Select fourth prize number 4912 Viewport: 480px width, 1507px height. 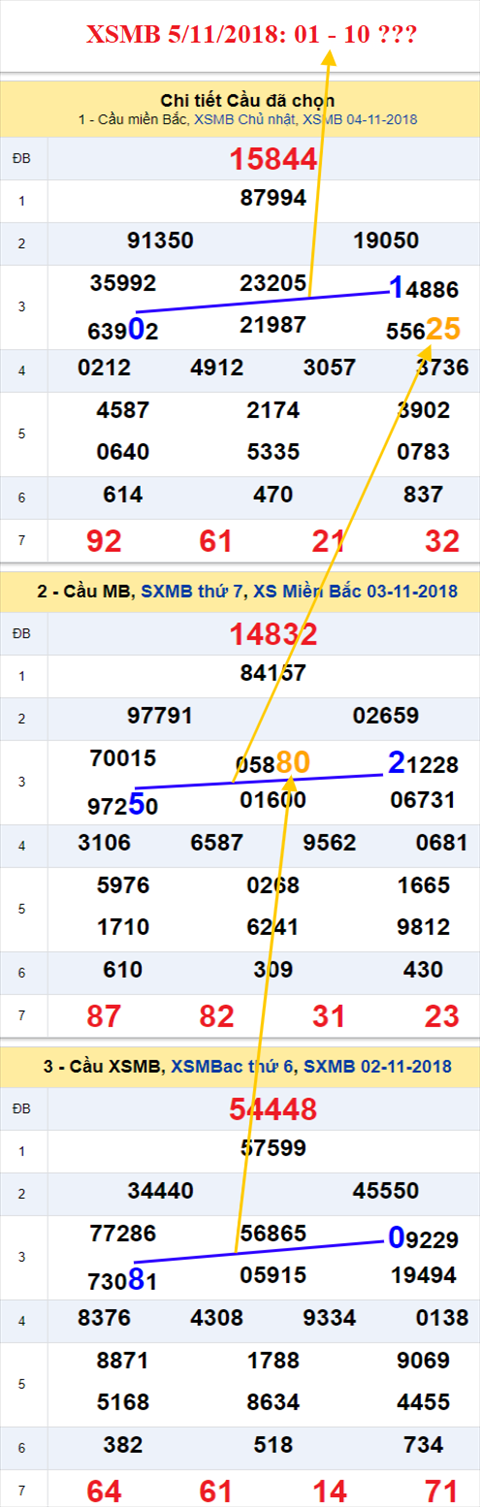(x=216, y=368)
